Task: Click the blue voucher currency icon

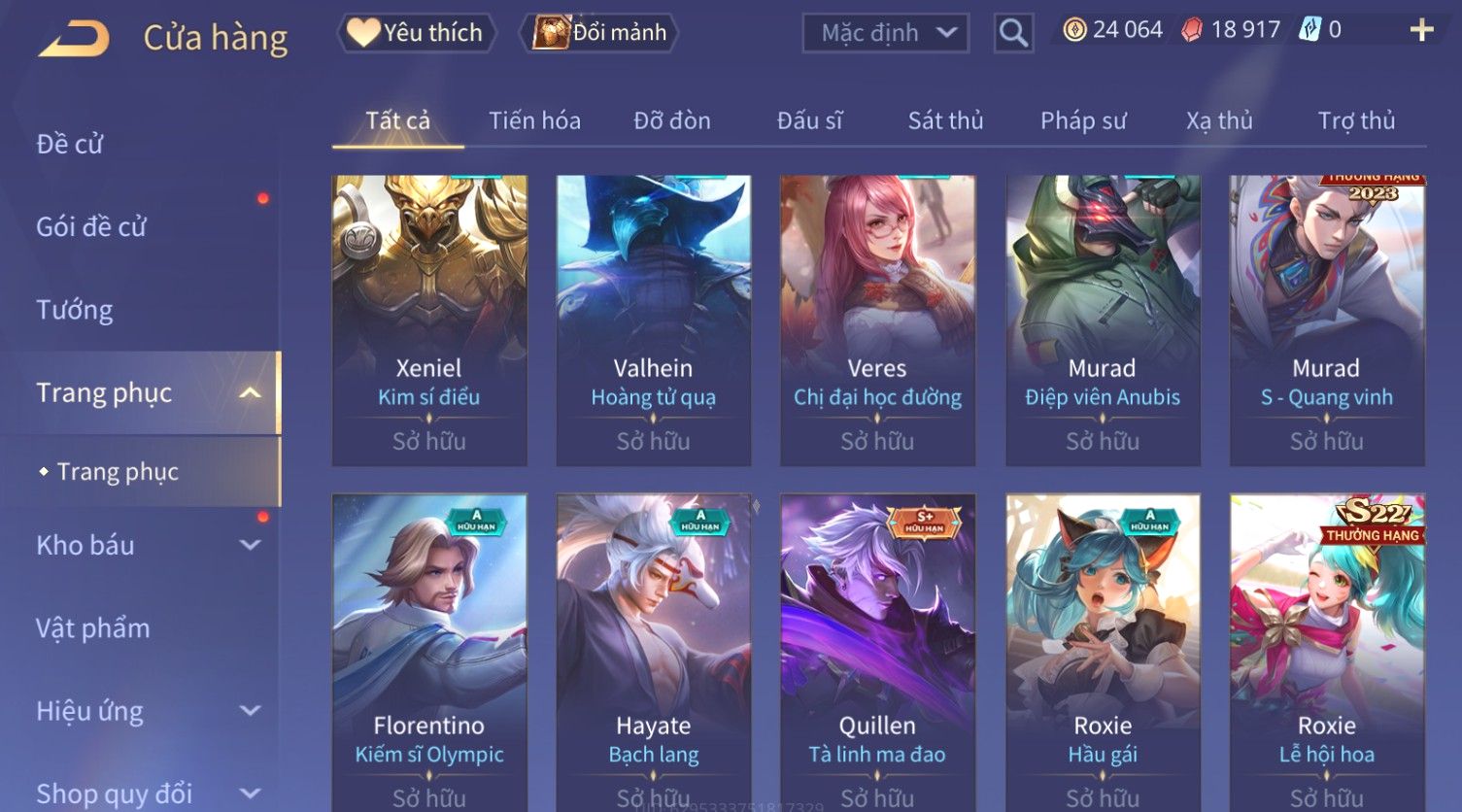Action: pos(1310,30)
